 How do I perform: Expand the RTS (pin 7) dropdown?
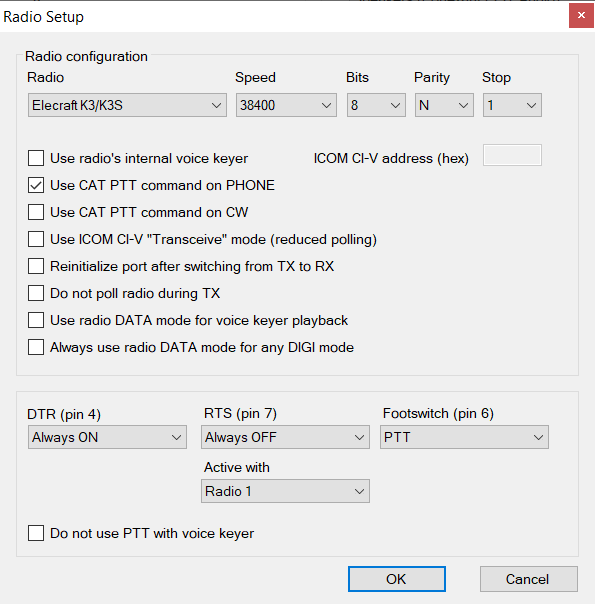click(285, 437)
